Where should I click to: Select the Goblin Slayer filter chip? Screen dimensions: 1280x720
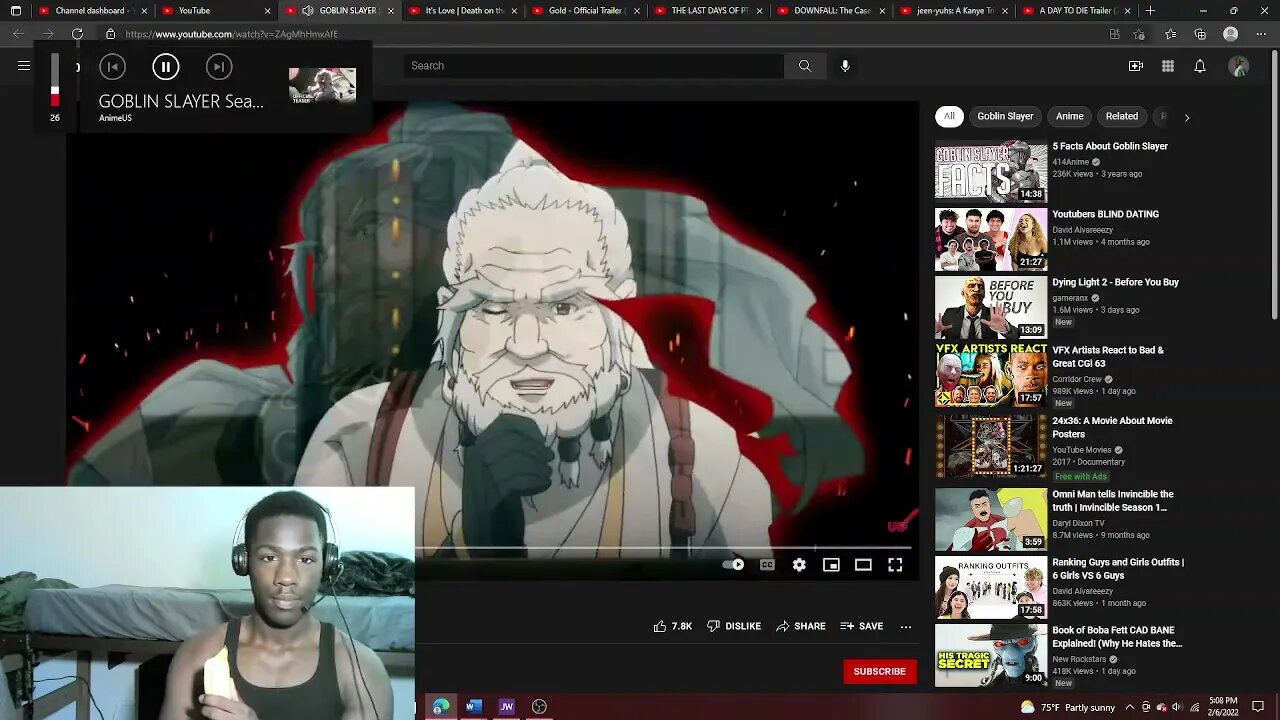click(1005, 116)
